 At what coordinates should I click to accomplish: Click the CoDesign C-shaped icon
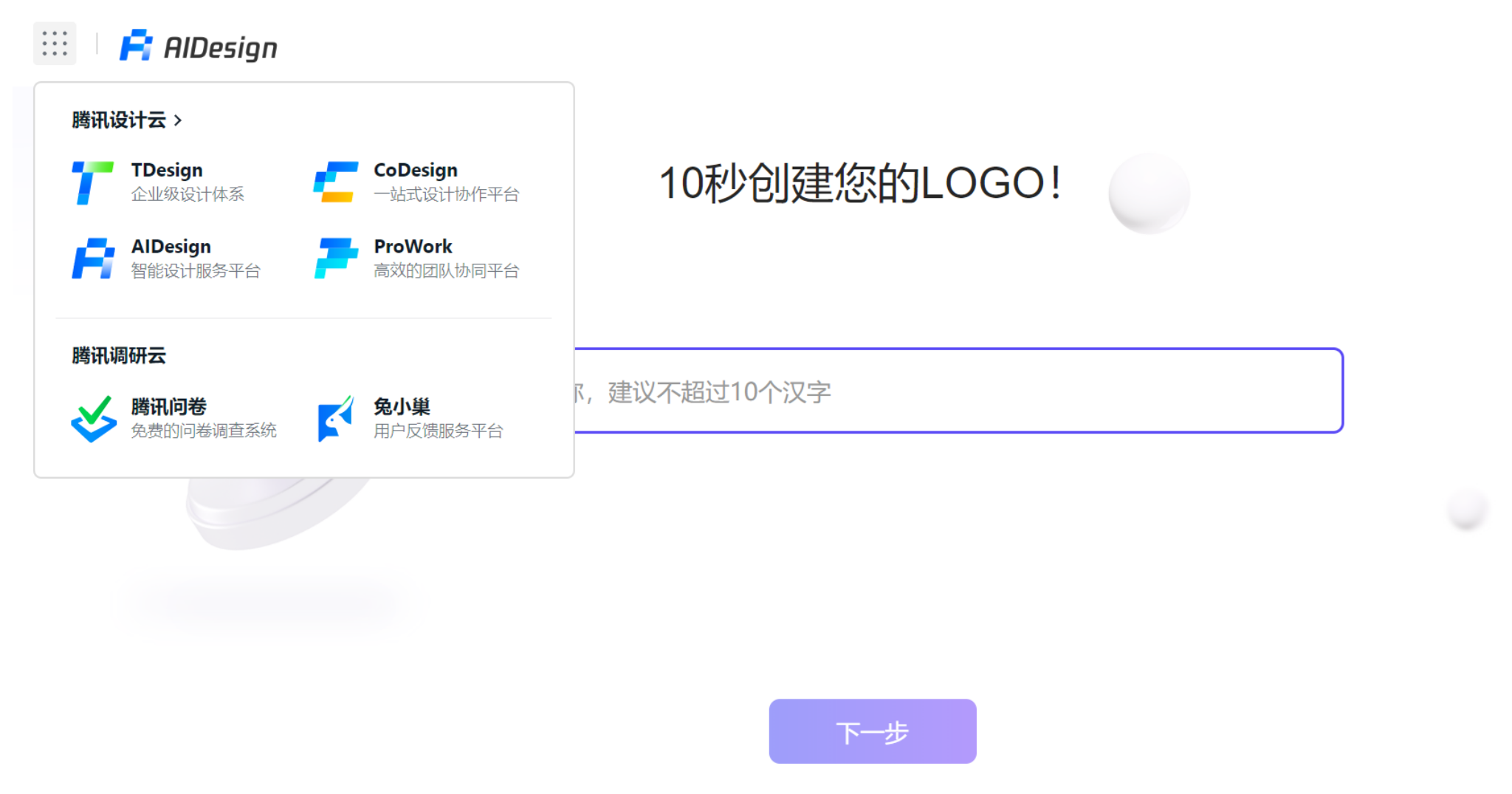(x=336, y=182)
